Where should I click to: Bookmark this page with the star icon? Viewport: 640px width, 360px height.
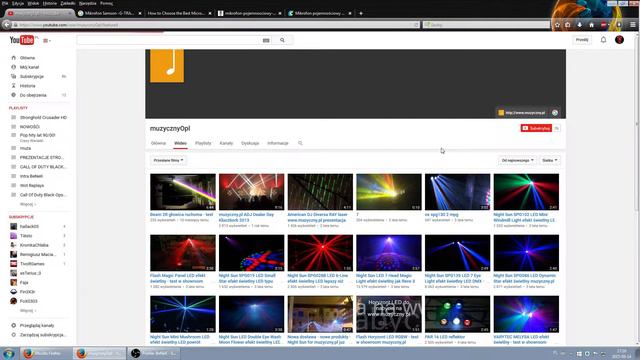(557, 25)
